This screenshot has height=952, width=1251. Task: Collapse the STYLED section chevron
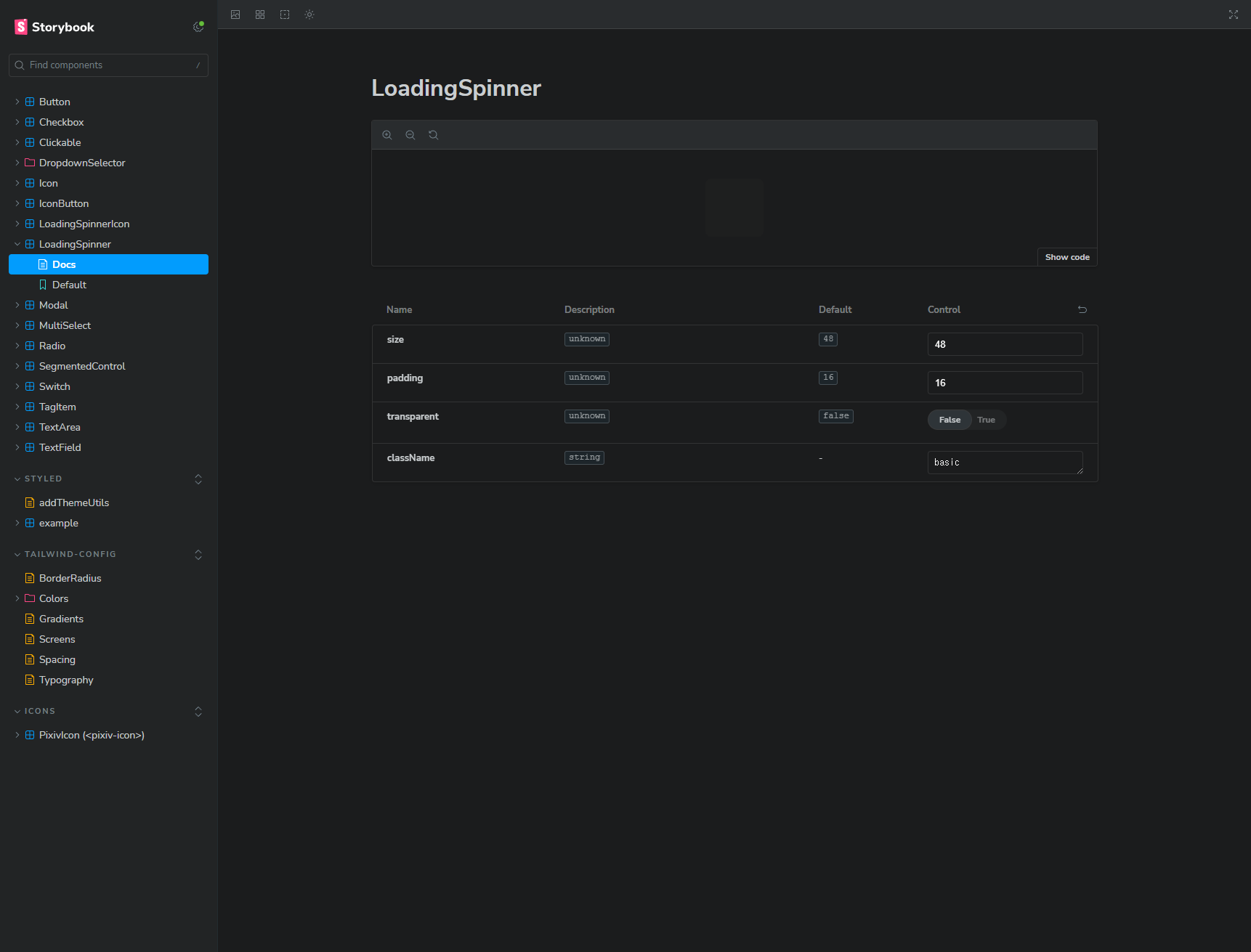[17, 479]
